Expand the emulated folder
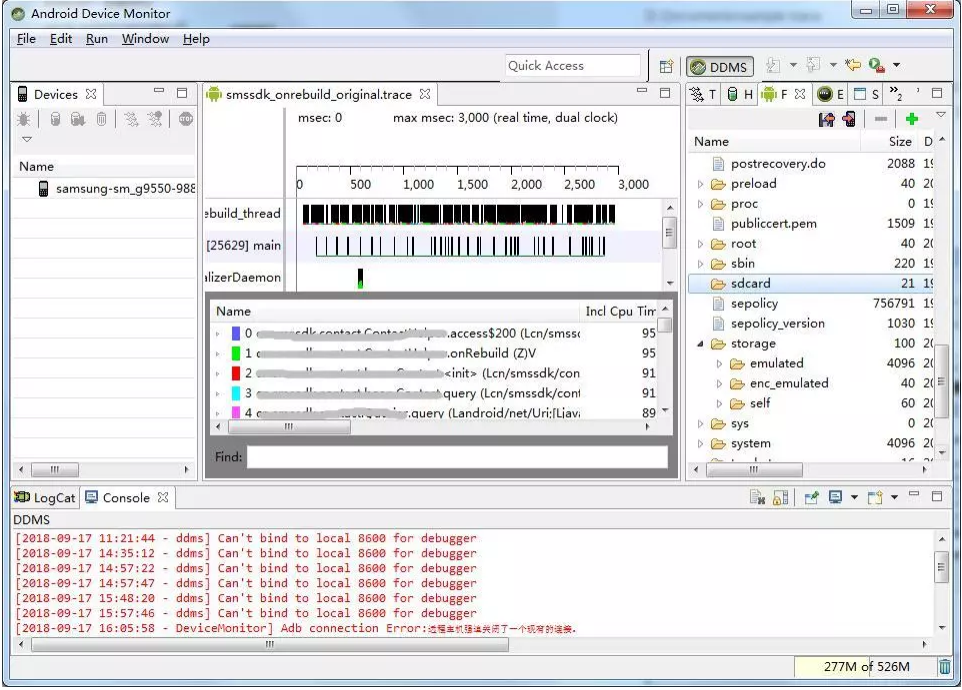Image resolution: width=962 pixels, height=690 pixels. point(719,364)
